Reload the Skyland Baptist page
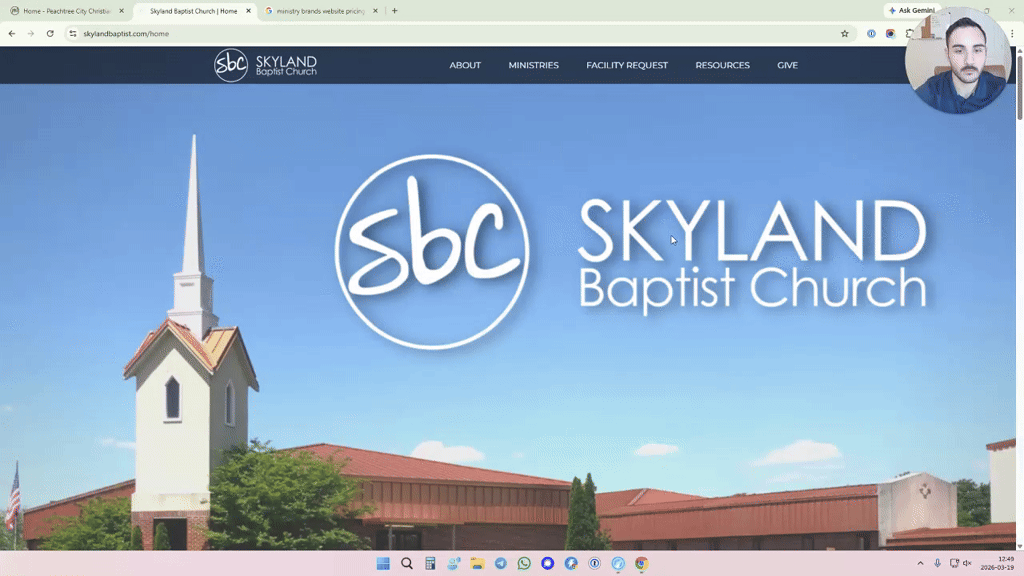The width and height of the screenshot is (1024, 576). click(x=50, y=33)
